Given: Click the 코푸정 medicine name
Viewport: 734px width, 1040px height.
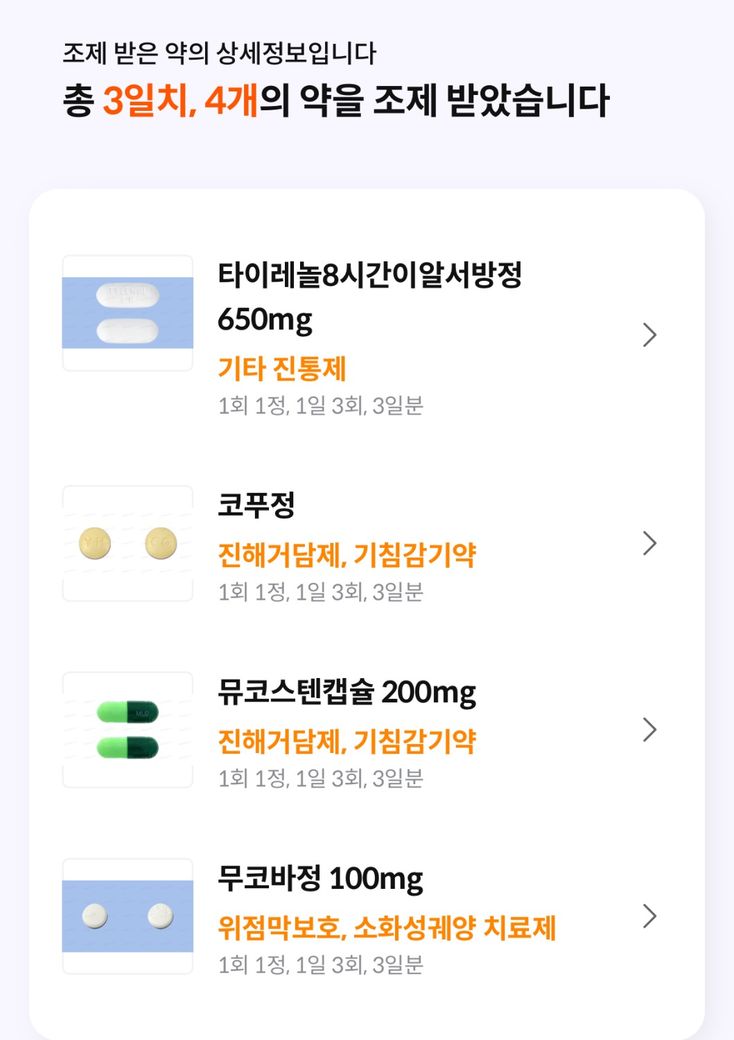Looking at the screenshot, I should (257, 505).
